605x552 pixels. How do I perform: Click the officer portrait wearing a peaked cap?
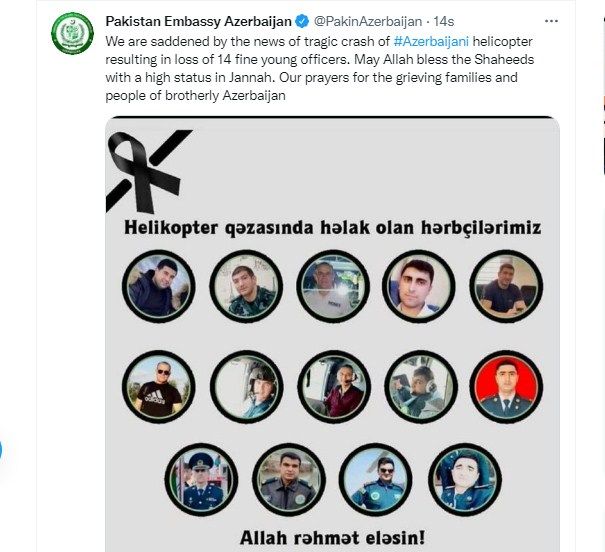(201, 480)
